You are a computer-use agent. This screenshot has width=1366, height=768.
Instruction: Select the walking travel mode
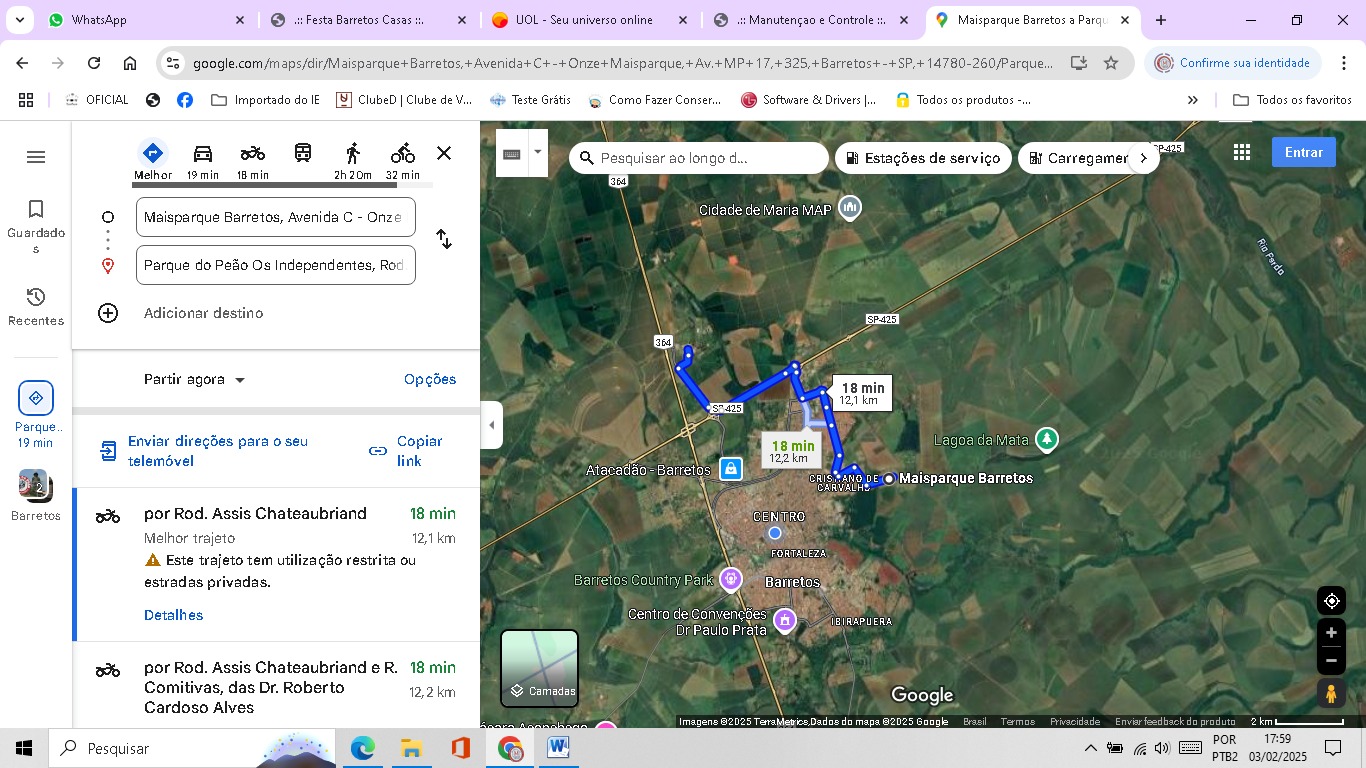353,160
